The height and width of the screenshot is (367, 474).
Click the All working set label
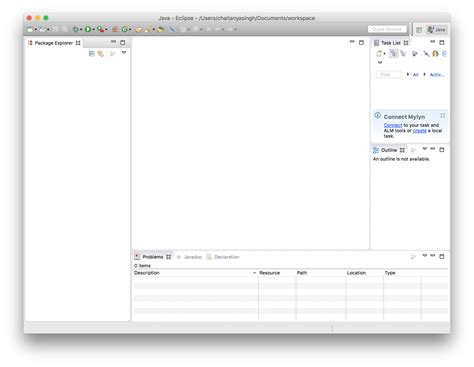click(415, 75)
